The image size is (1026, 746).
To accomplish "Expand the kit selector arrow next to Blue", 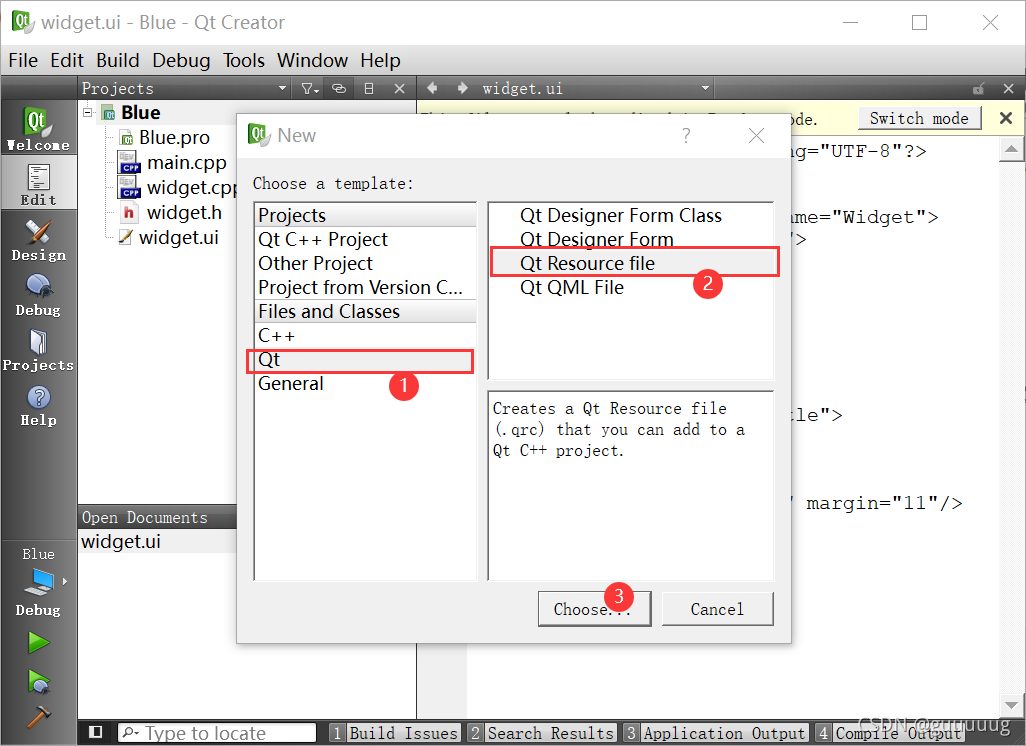I will pyautogui.click(x=65, y=581).
